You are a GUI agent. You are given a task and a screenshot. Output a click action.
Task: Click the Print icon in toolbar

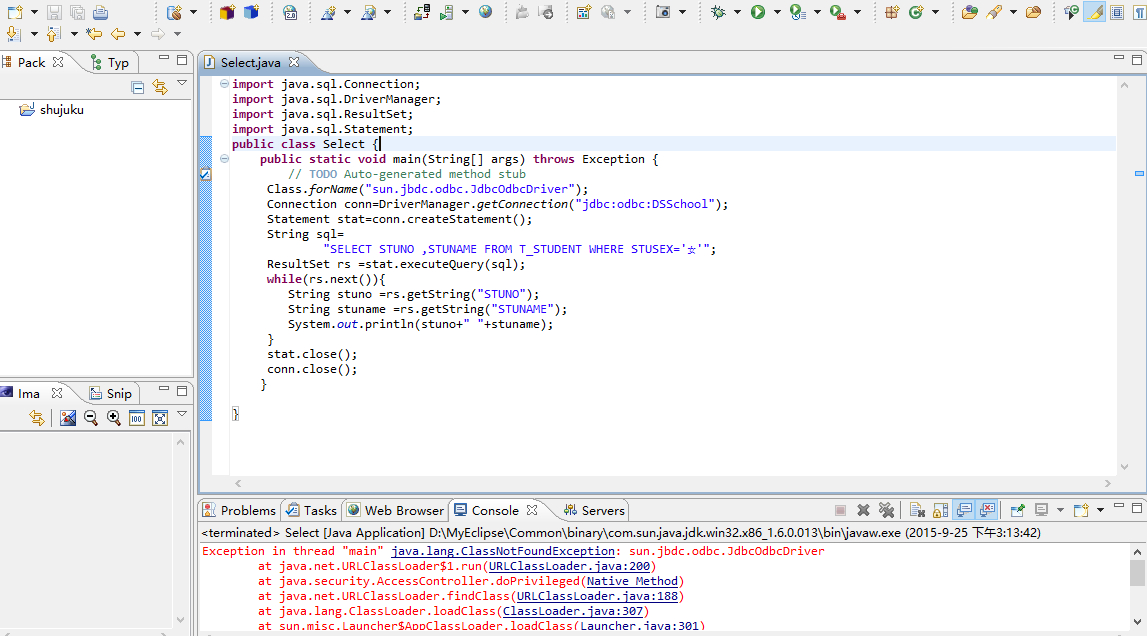click(100, 12)
